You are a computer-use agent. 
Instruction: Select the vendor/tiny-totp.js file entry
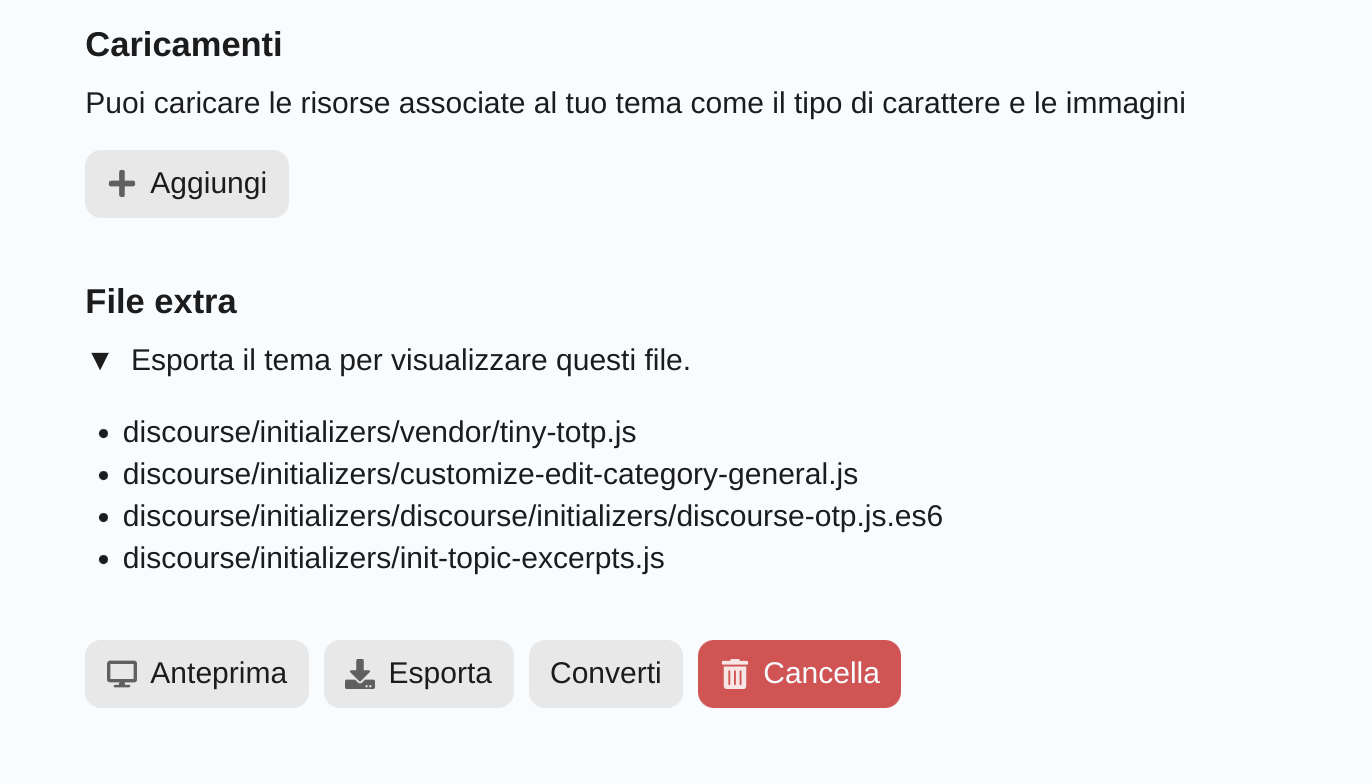click(379, 432)
